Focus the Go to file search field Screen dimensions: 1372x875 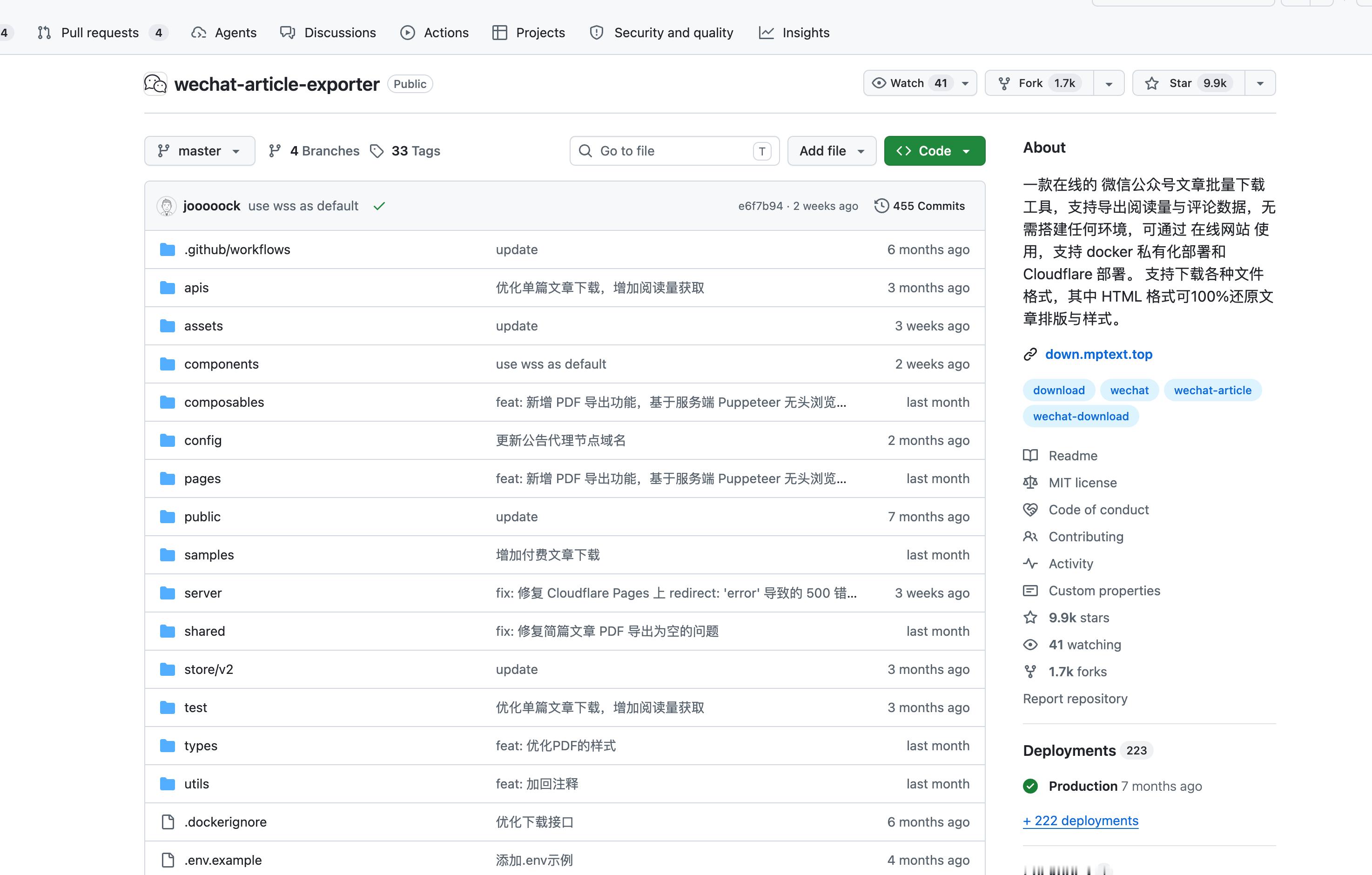(x=675, y=151)
